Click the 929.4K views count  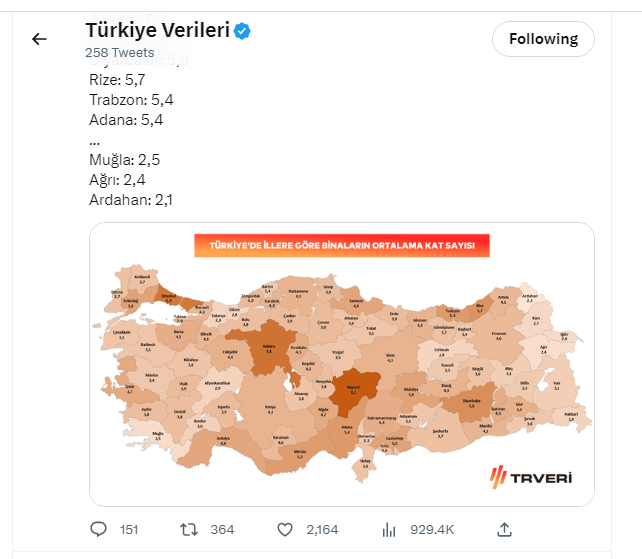point(433,529)
